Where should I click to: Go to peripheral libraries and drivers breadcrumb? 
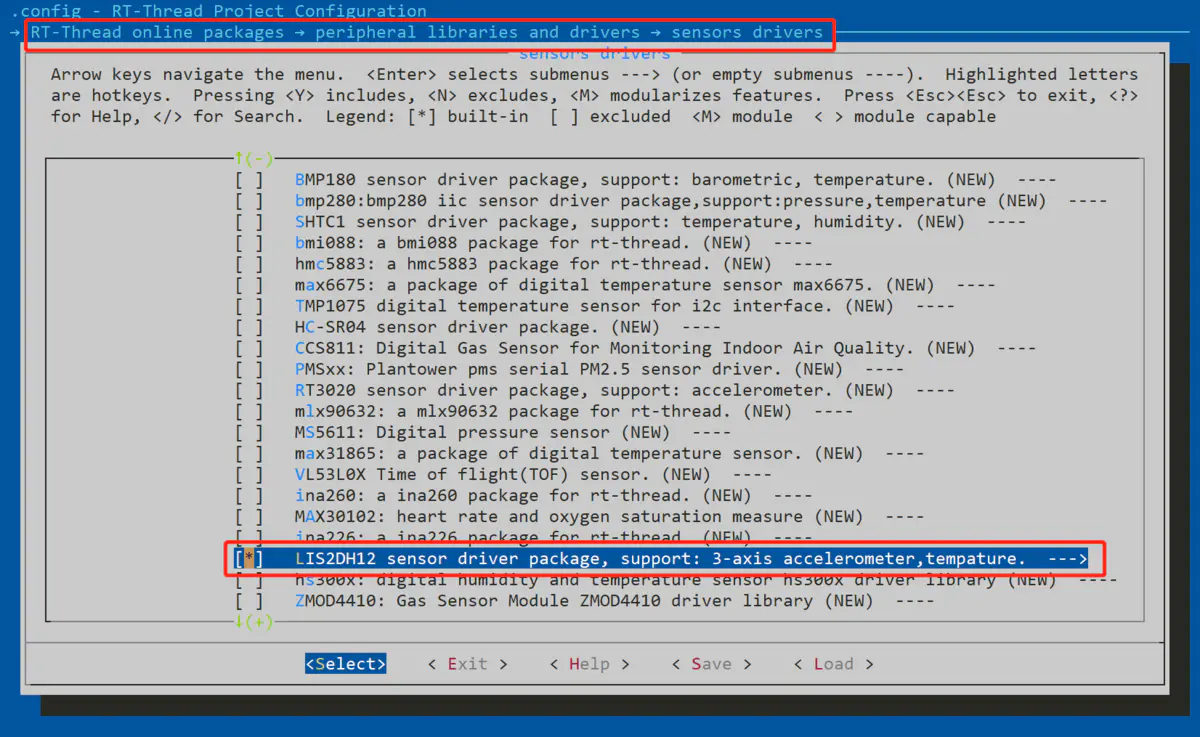tap(477, 32)
